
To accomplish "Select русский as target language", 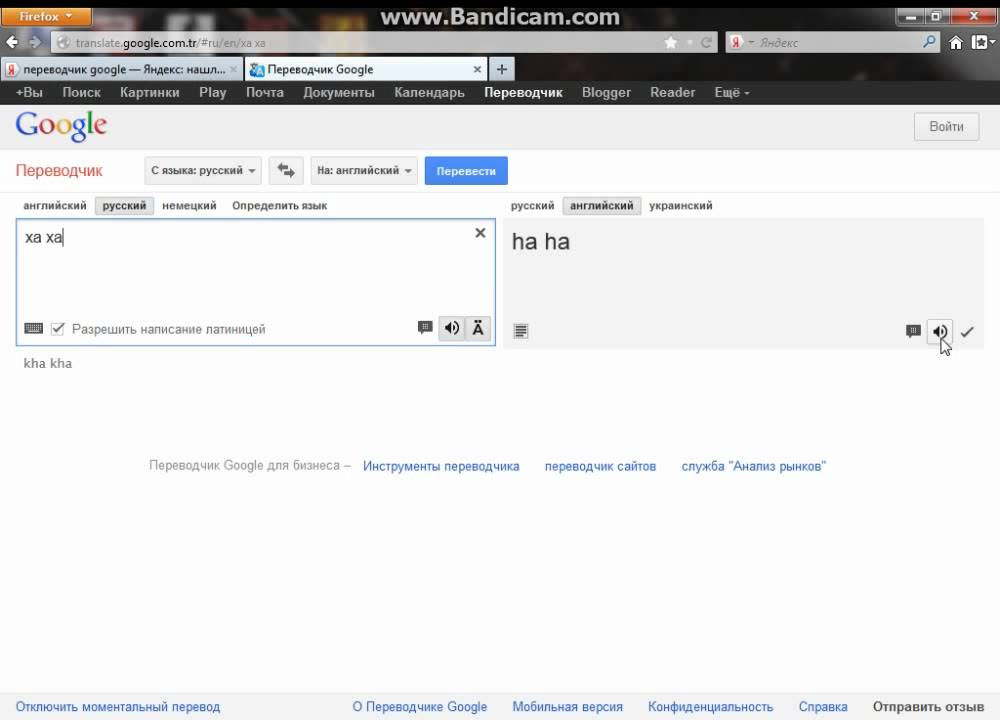I will pyautogui.click(x=533, y=205).
